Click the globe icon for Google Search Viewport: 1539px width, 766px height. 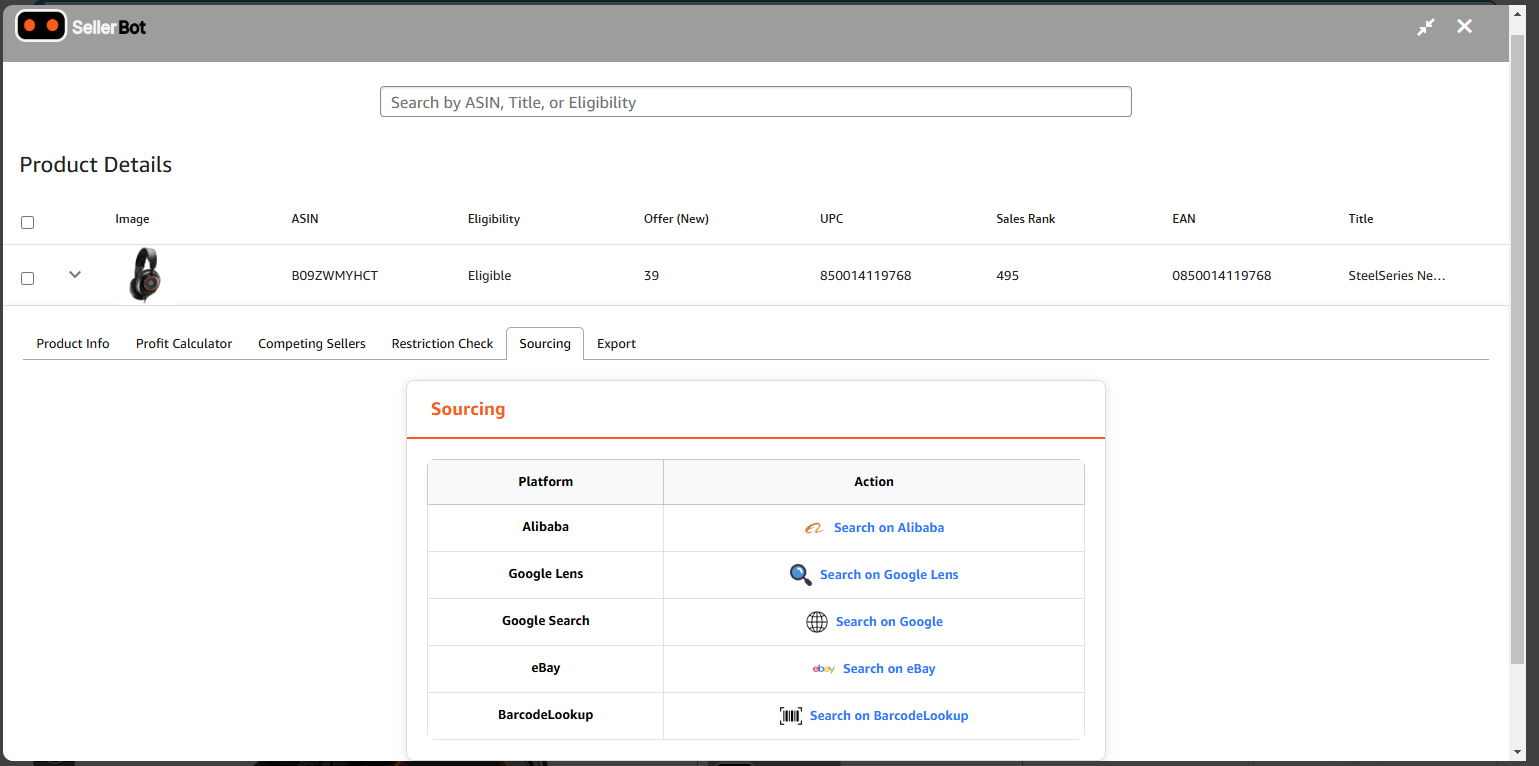tap(817, 622)
